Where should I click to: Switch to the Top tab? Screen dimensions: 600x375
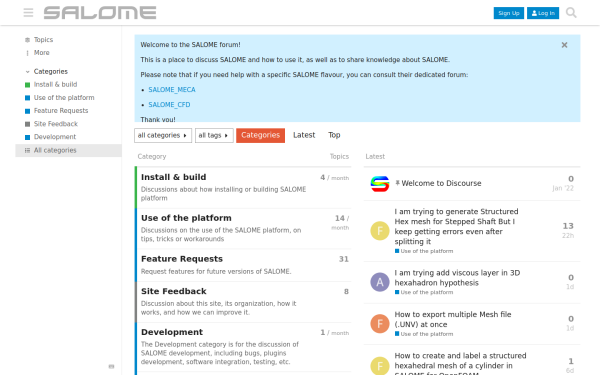(x=334, y=135)
